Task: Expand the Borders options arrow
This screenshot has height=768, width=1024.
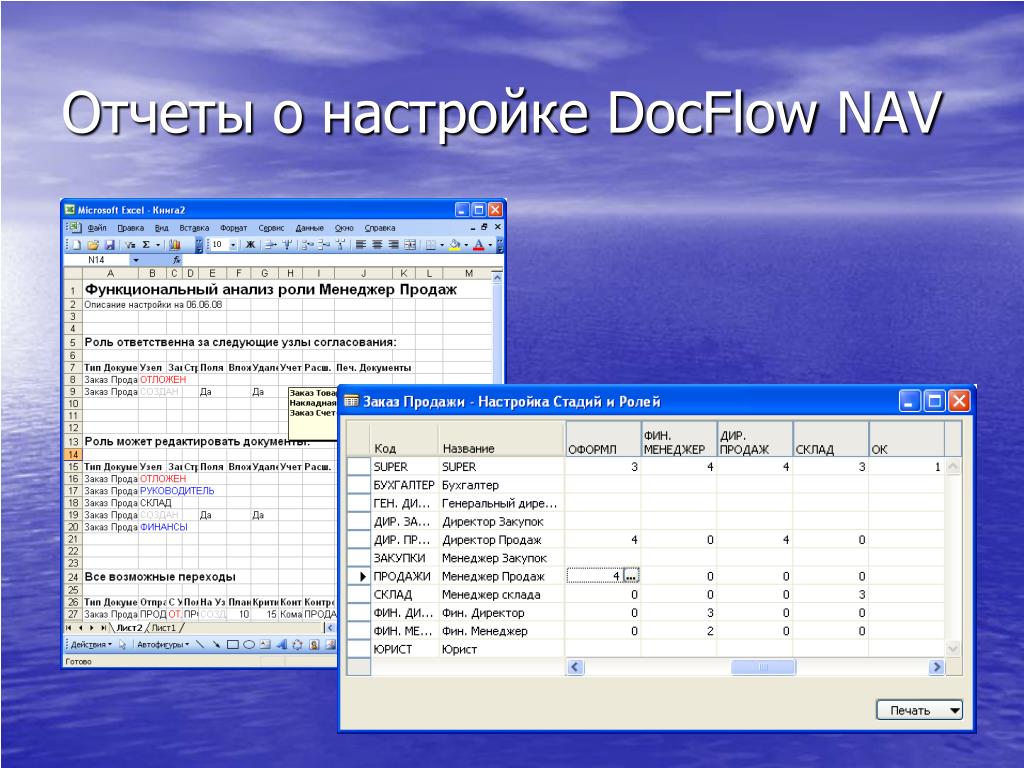Action: pos(442,246)
